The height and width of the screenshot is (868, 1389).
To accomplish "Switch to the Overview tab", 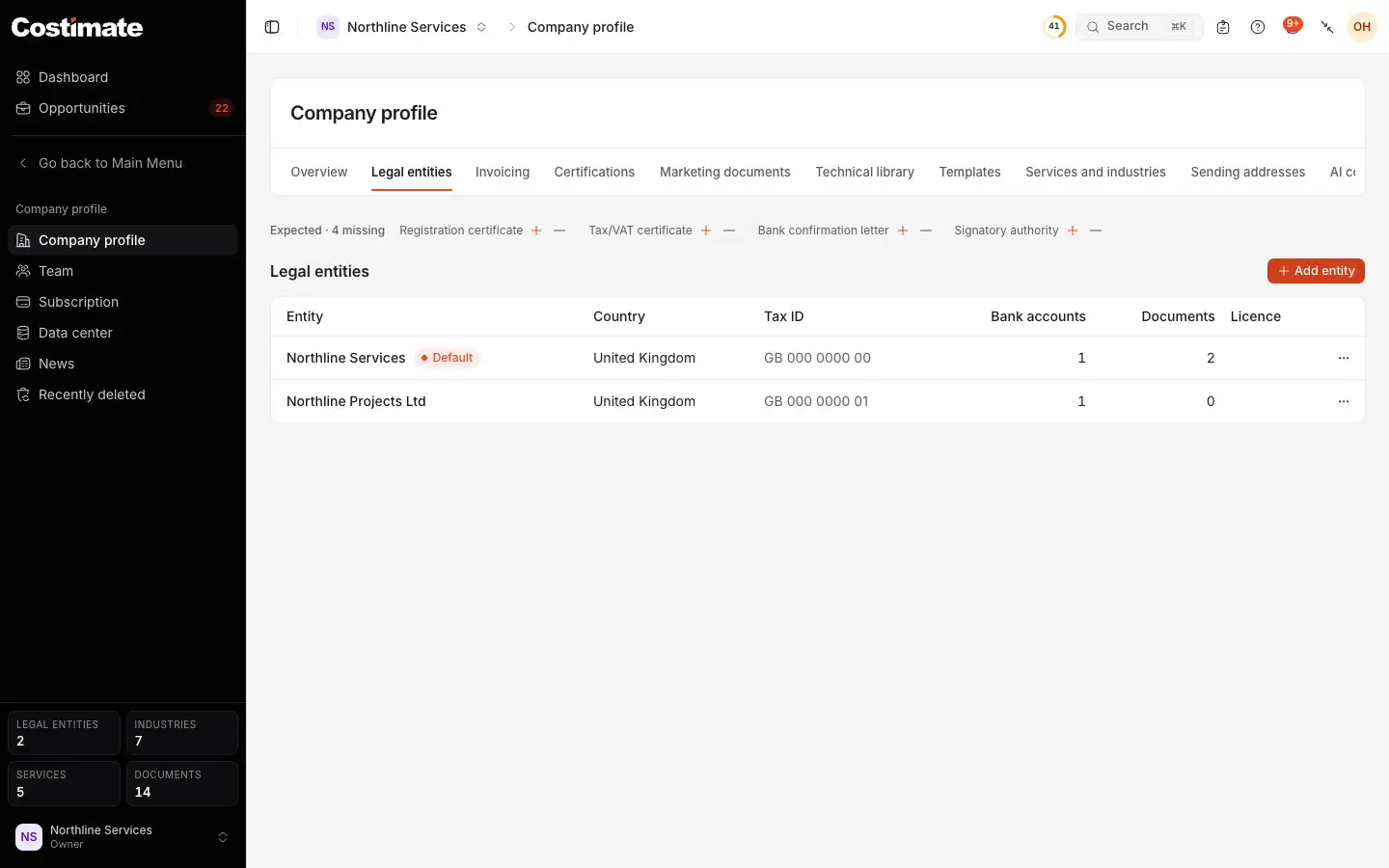I will coord(319,172).
